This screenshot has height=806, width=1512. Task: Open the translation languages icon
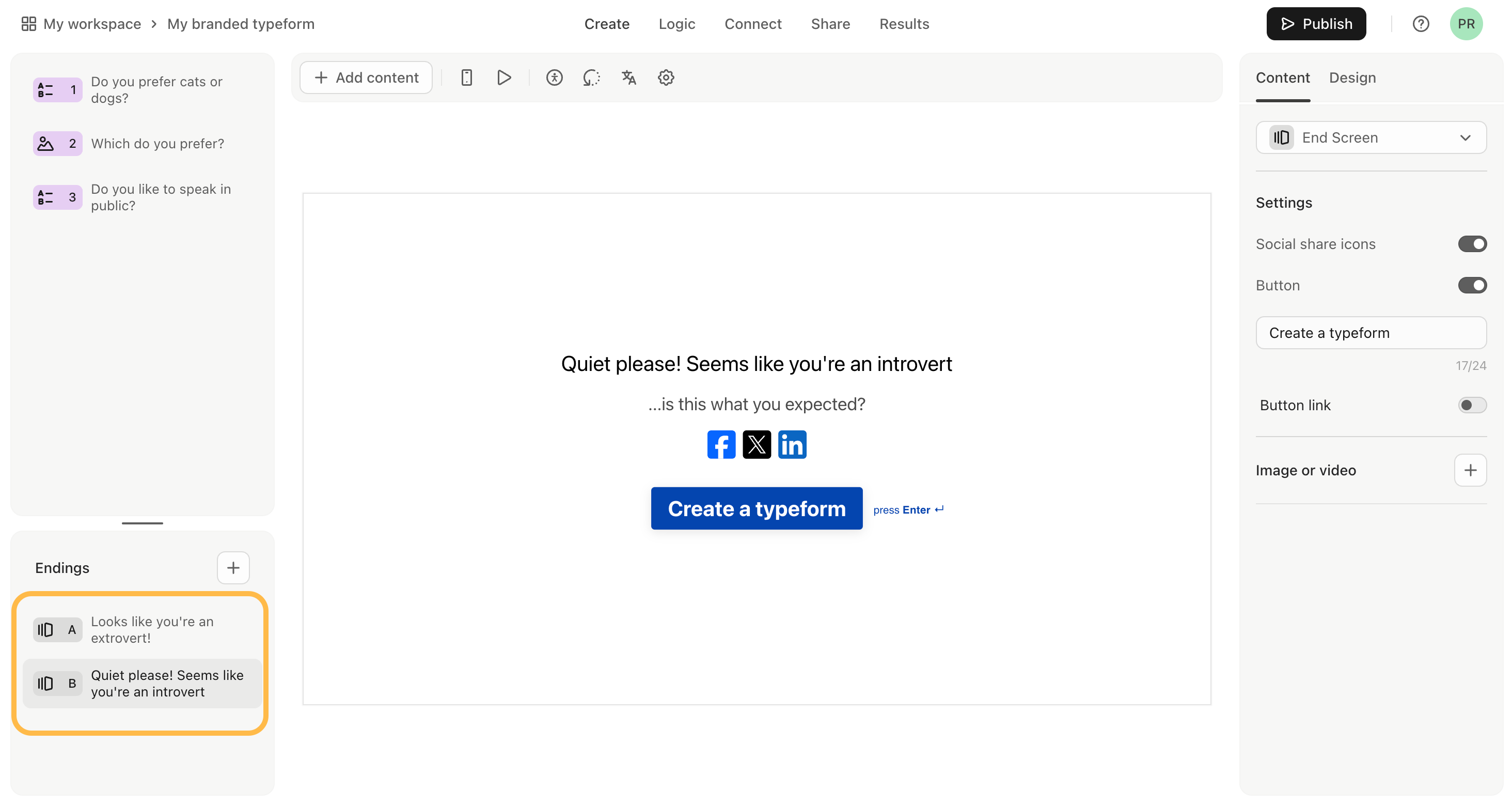(x=628, y=78)
